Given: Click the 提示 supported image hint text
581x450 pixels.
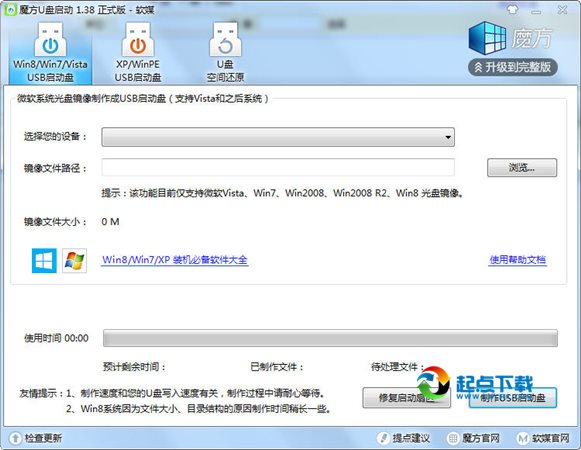Looking at the screenshot, I should pos(282,193).
